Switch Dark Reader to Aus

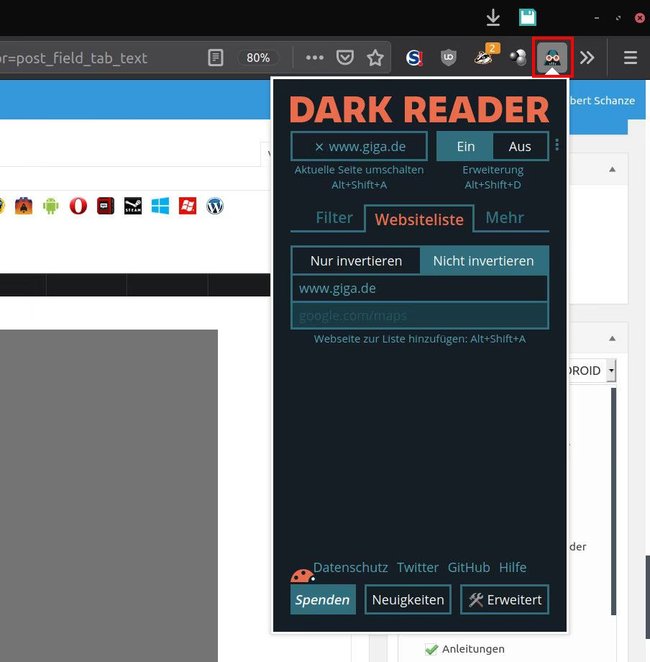(520, 147)
